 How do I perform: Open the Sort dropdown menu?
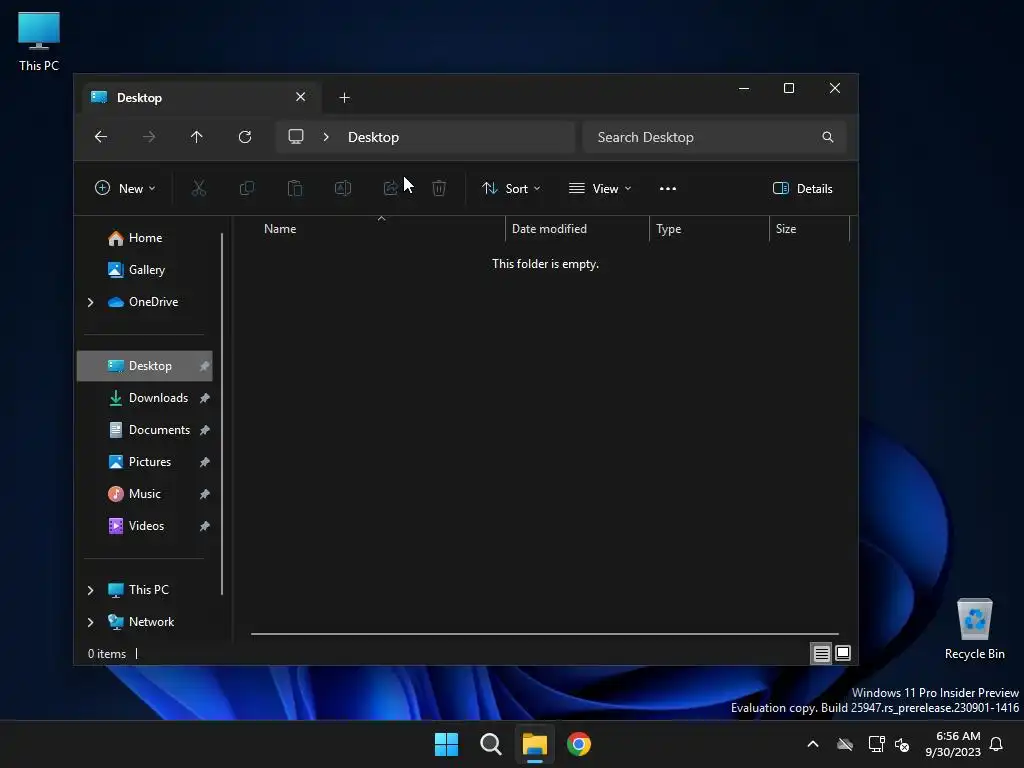tap(511, 189)
